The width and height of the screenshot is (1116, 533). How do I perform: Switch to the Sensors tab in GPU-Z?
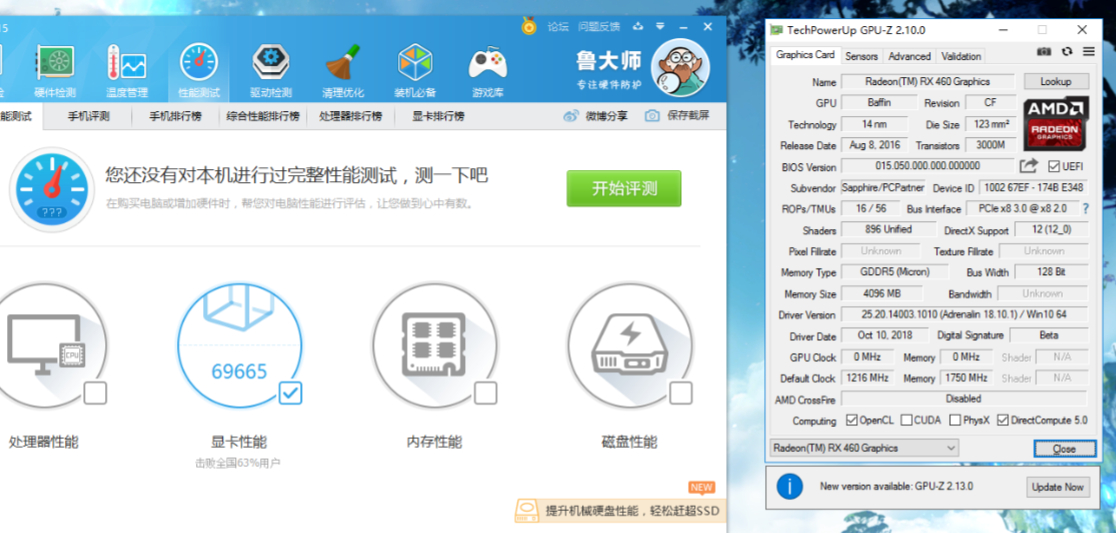pos(861,56)
